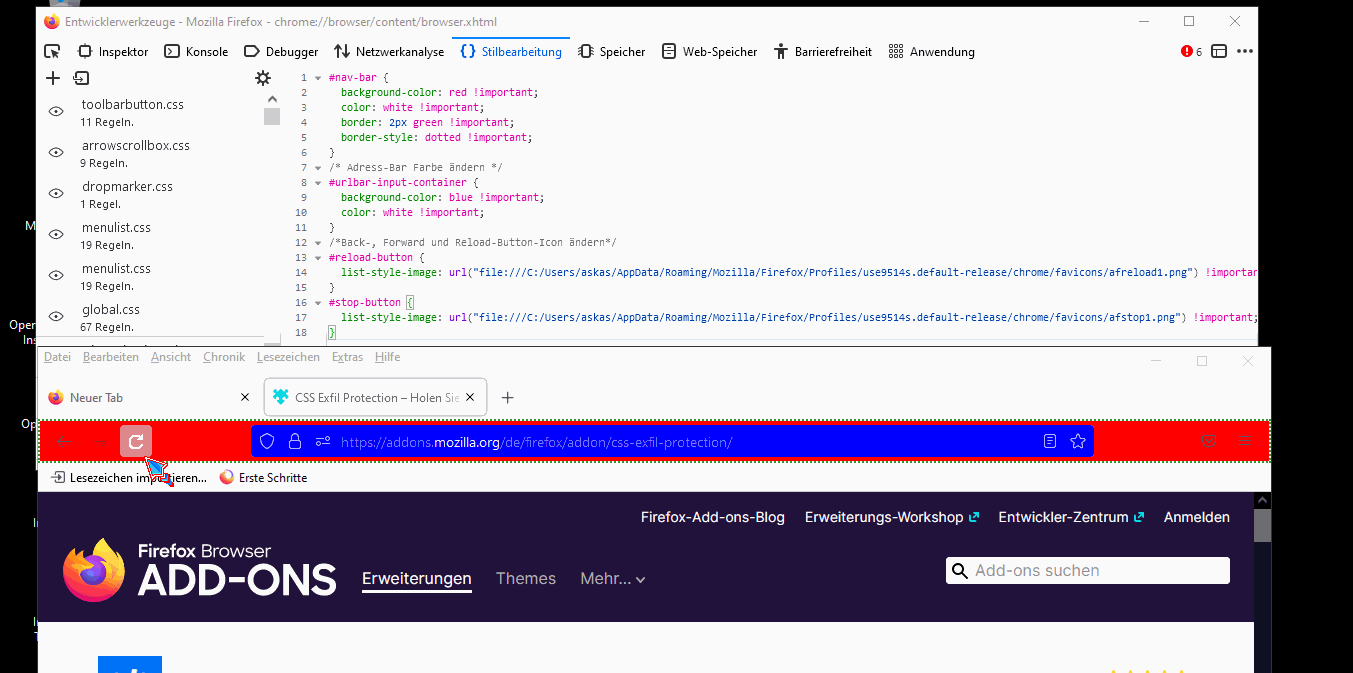This screenshot has height=673, width=1353.
Task: Click the element picker icon in devtools
Action: click(53, 52)
